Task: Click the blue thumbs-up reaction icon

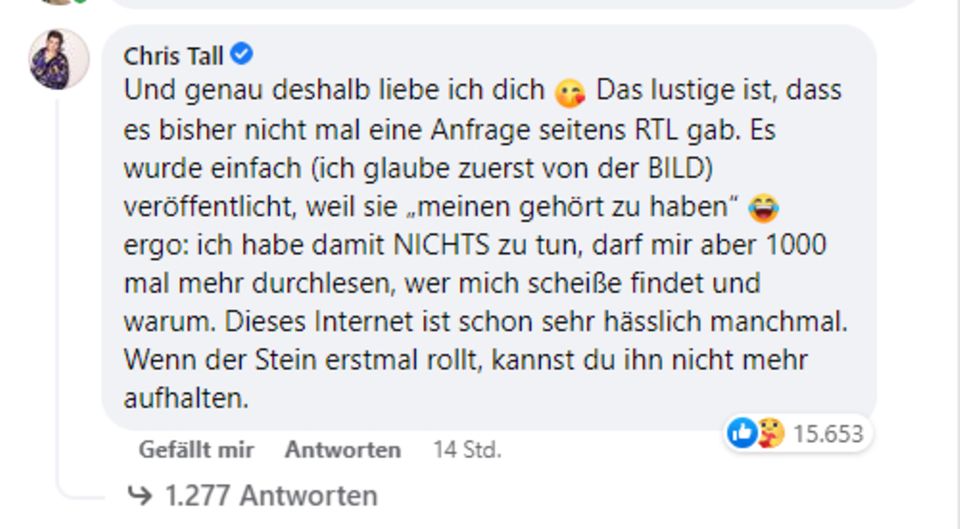Action: (x=742, y=433)
